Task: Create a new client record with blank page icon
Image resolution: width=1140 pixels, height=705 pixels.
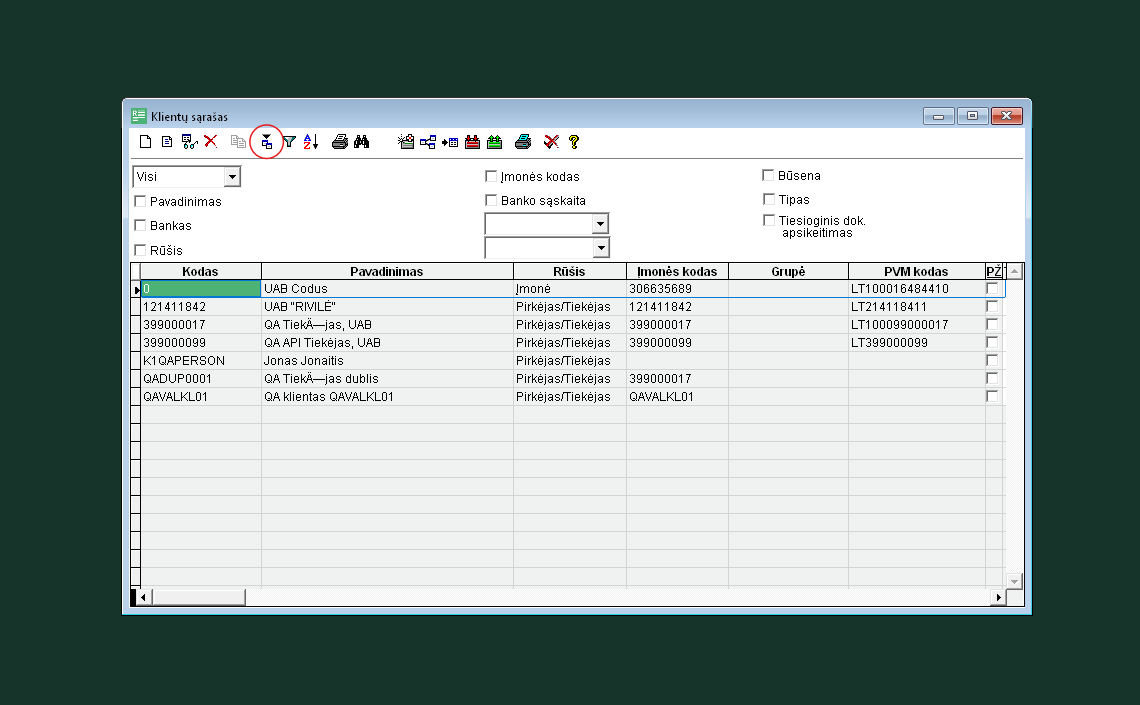Action: pos(145,142)
